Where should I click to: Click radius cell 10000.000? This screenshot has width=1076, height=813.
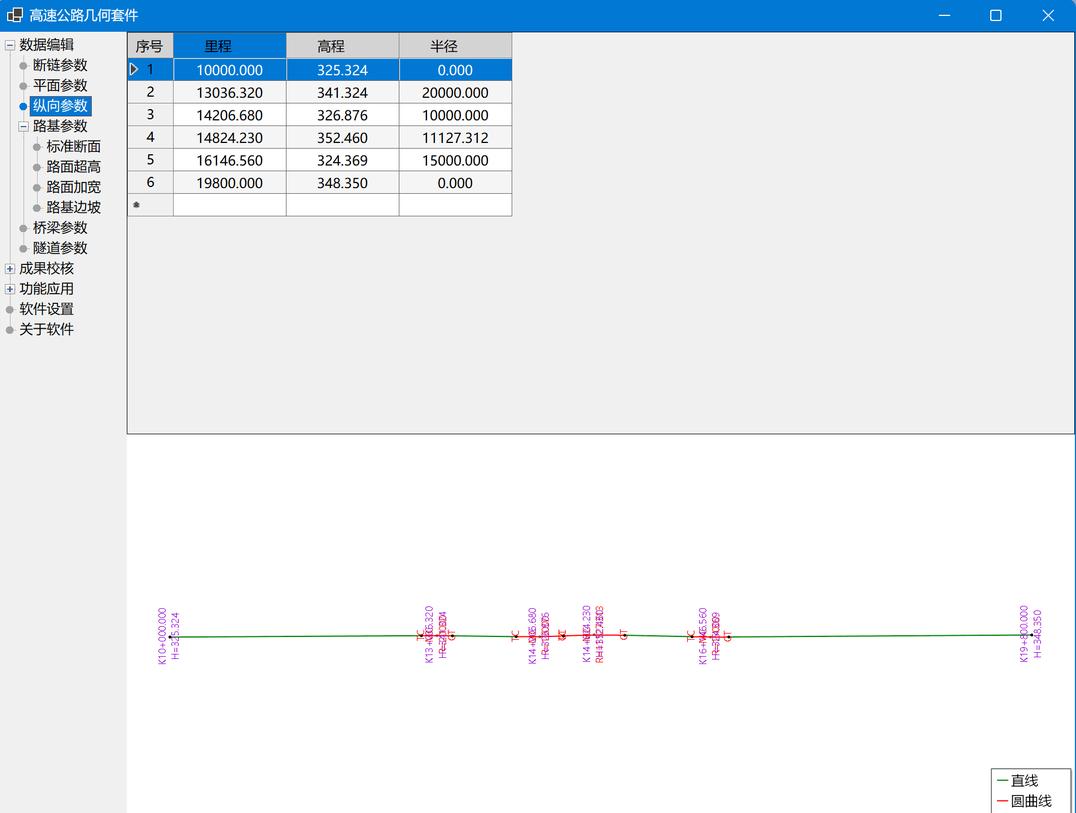pos(456,115)
